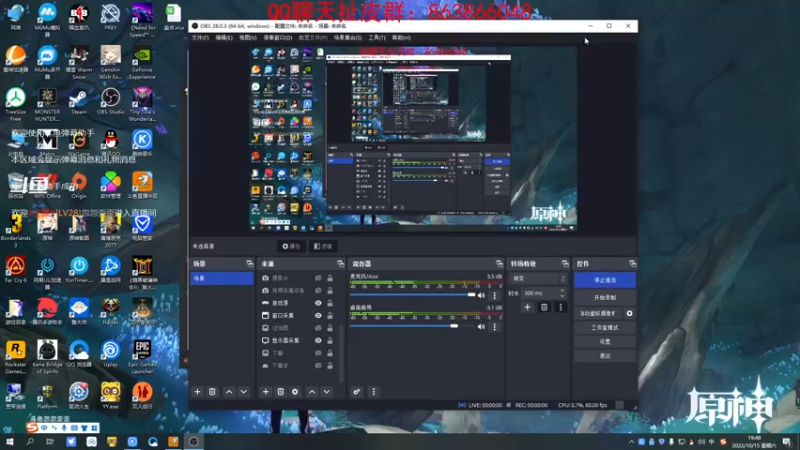The width and height of the screenshot is (800, 450).
Task: Open OBS Studio desktop shortcut
Action: tap(110, 101)
